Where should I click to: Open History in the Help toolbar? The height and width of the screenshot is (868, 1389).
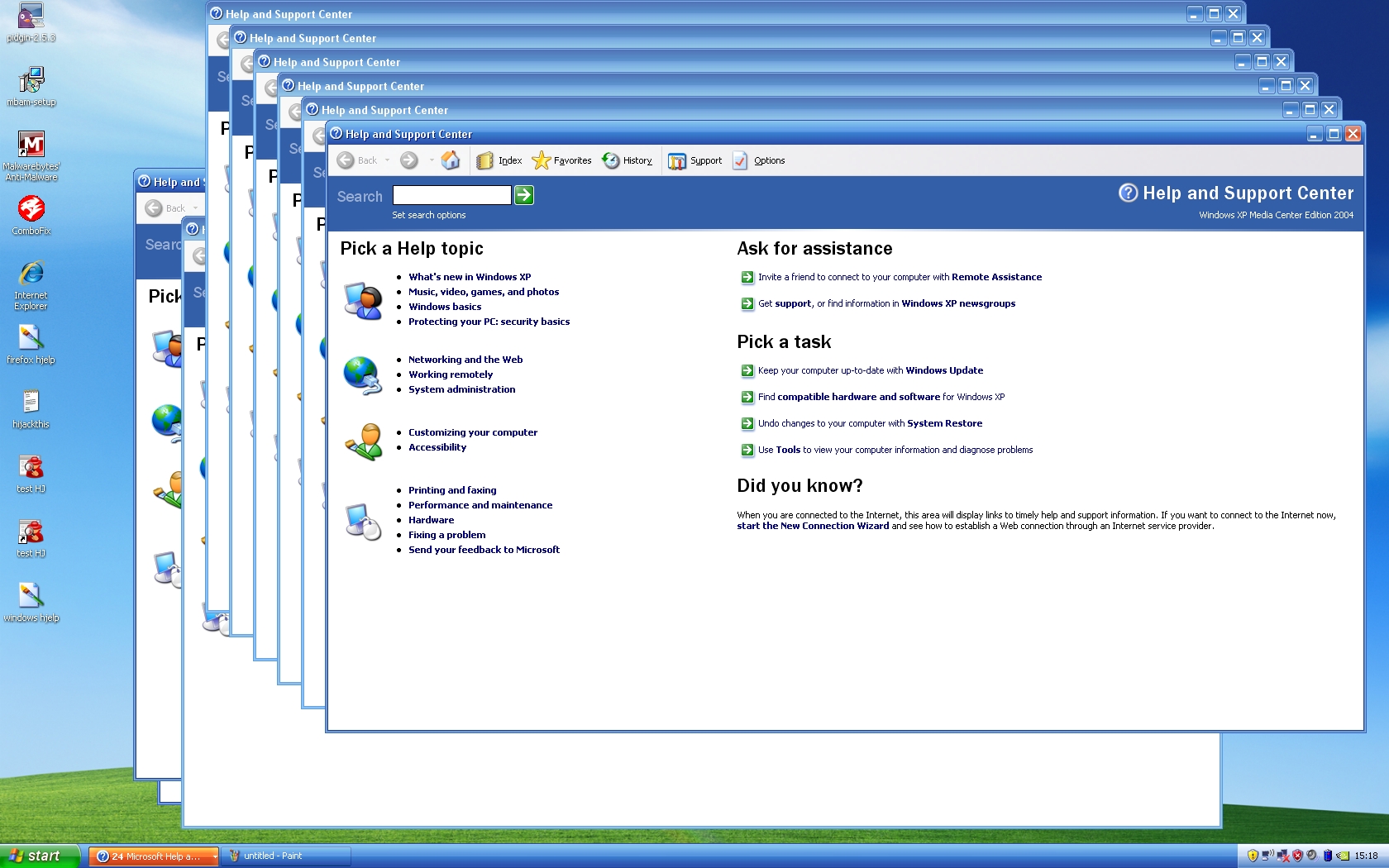(628, 160)
